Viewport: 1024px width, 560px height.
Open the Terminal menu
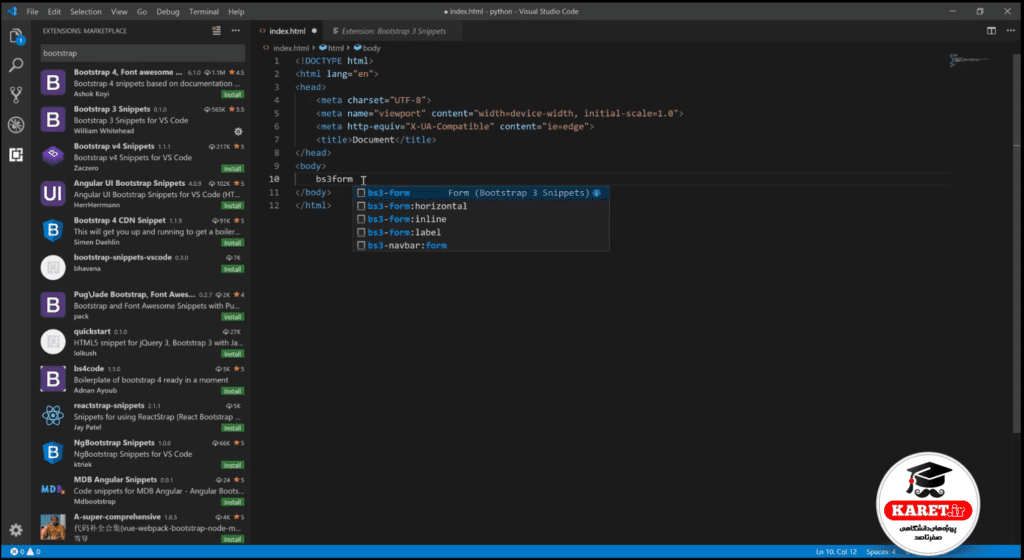(204, 12)
